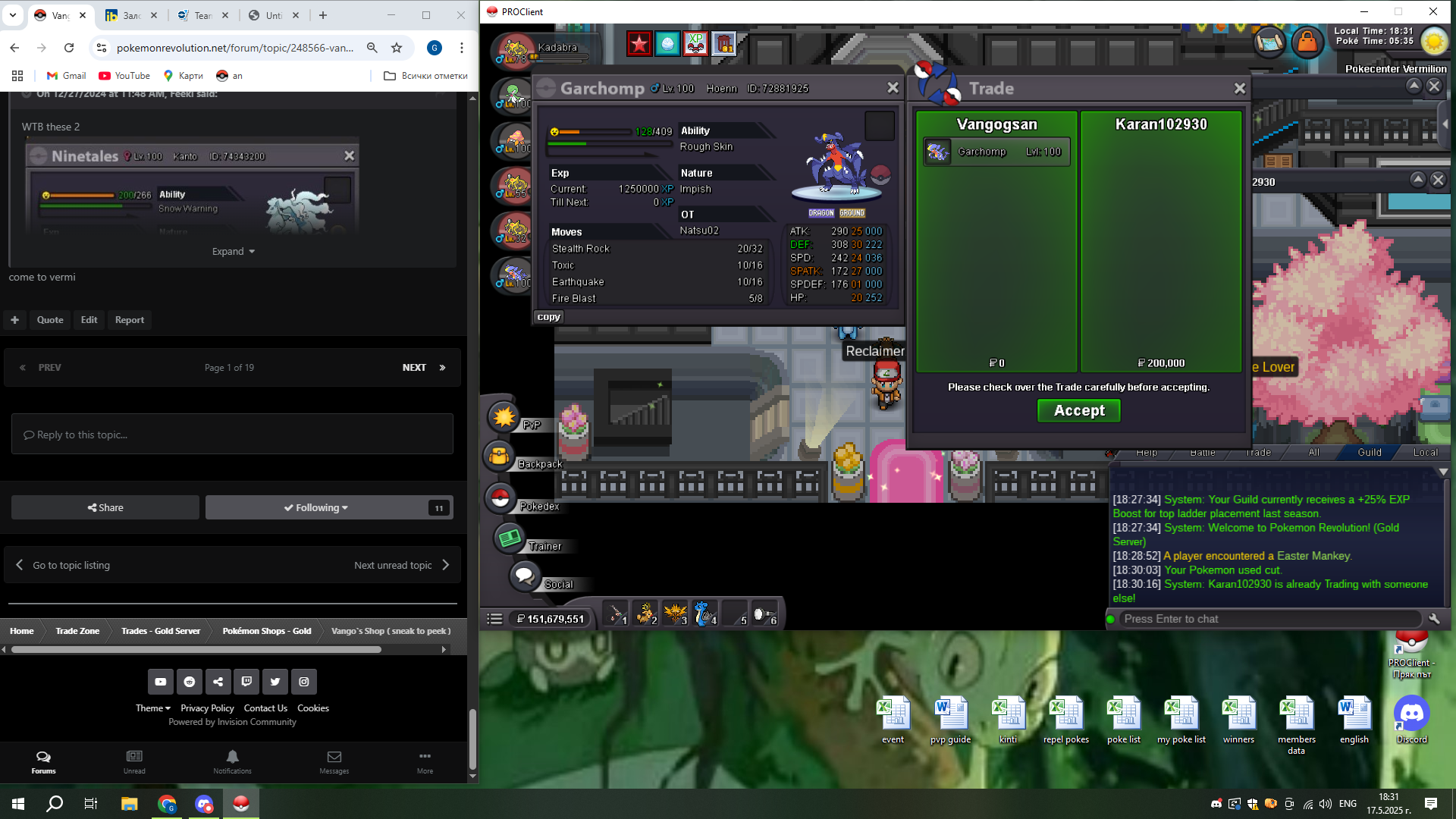1456x819 pixels.
Task: Click hotbar slot 3 item
Action: pyautogui.click(x=676, y=613)
